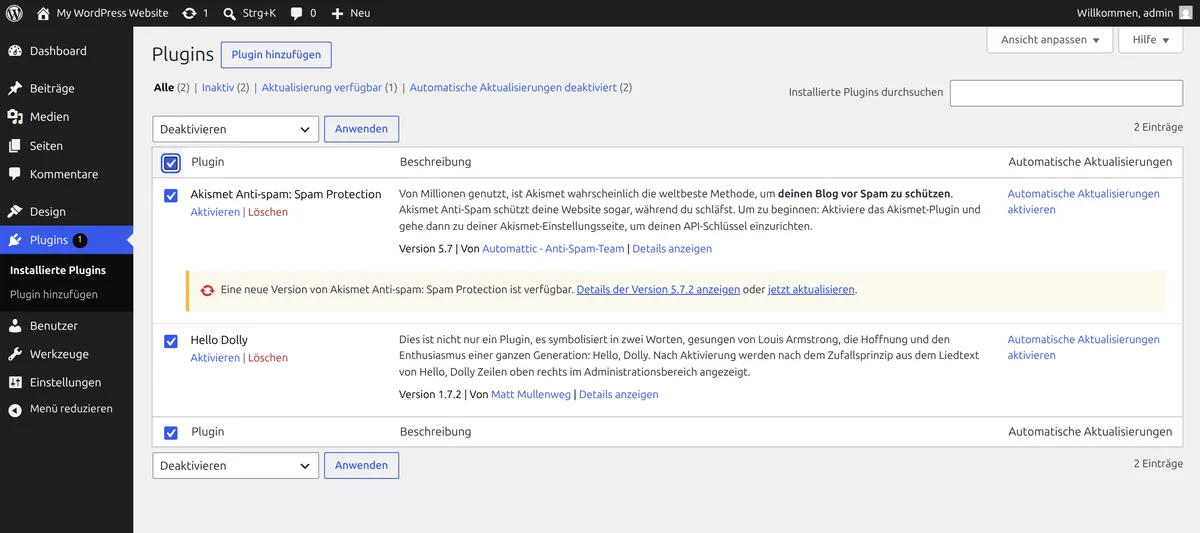Click the Plugin column header at top
1200x533 pixels.
click(208, 162)
